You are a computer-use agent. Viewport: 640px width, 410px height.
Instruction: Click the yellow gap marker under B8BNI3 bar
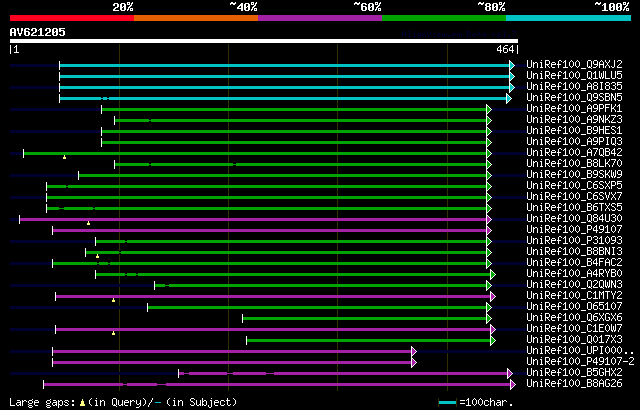pos(98,256)
